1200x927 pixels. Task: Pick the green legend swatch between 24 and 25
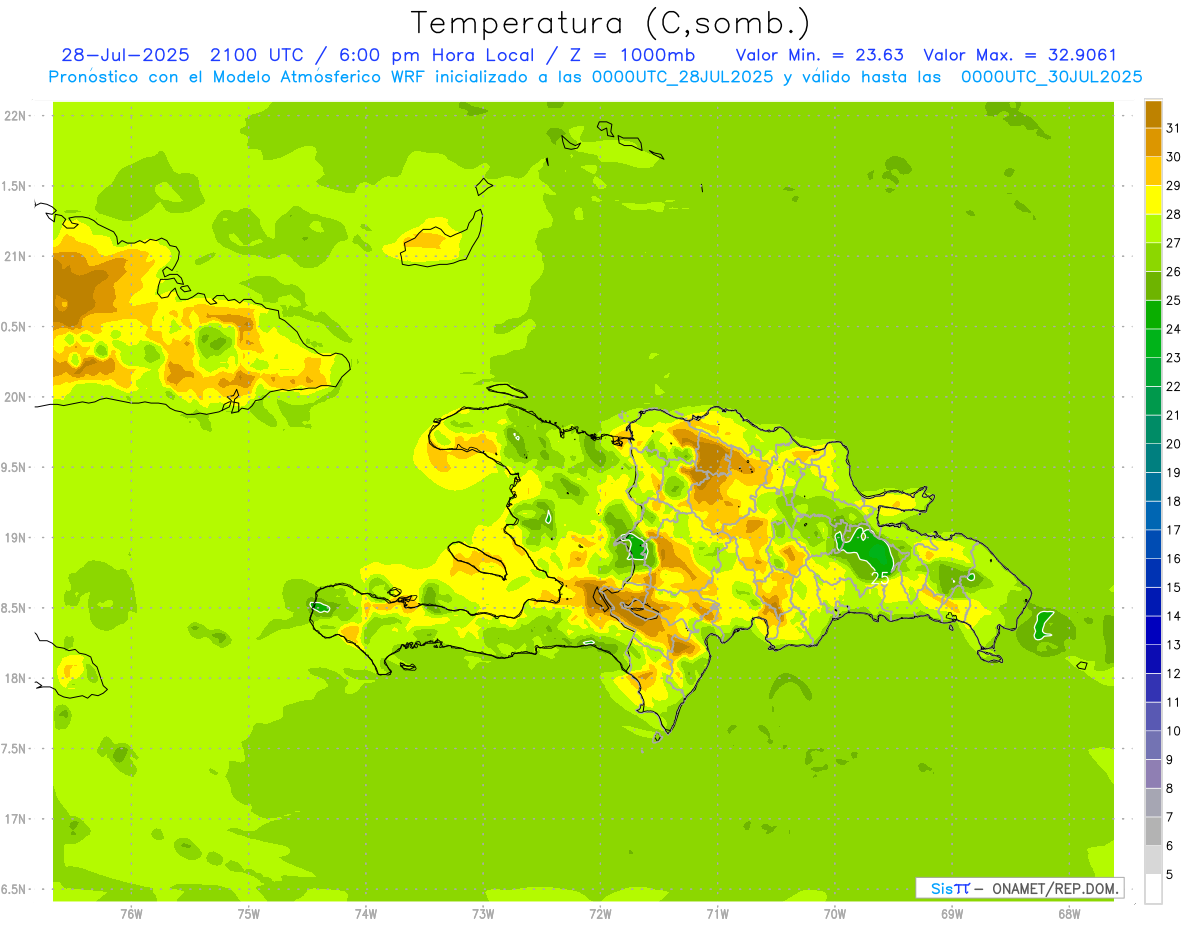pyautogui.click(x=1153, y=315)
